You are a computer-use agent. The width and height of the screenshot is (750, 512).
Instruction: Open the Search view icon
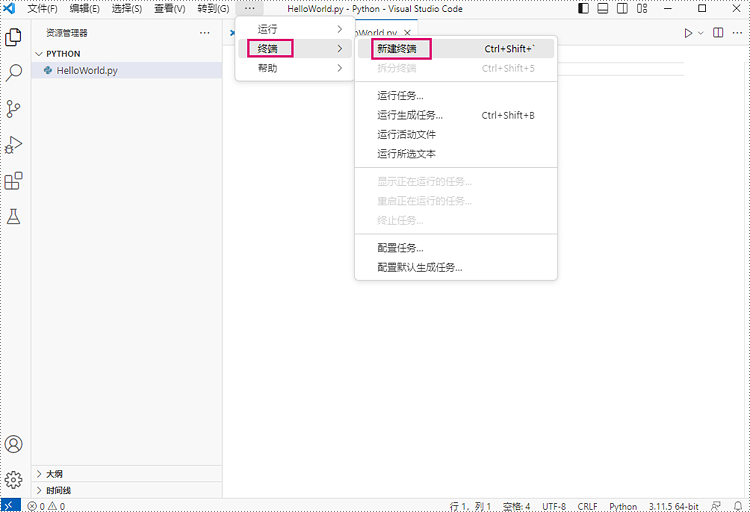coord(13,73)
